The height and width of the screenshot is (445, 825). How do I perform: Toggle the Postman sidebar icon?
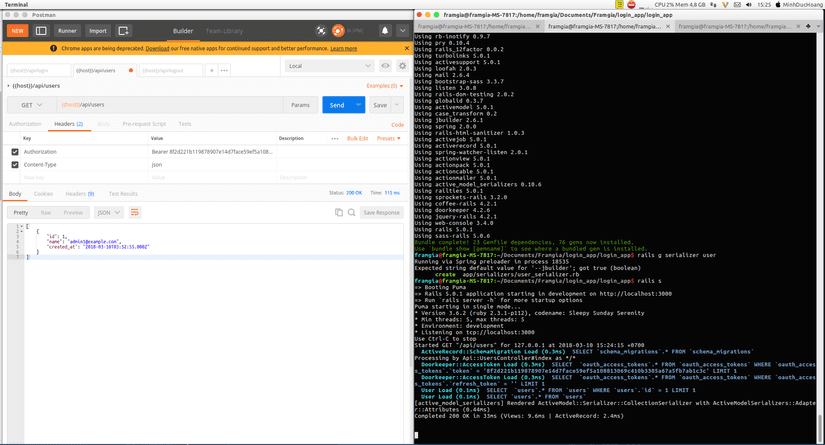pyautogui.click(x=41, y=31)
